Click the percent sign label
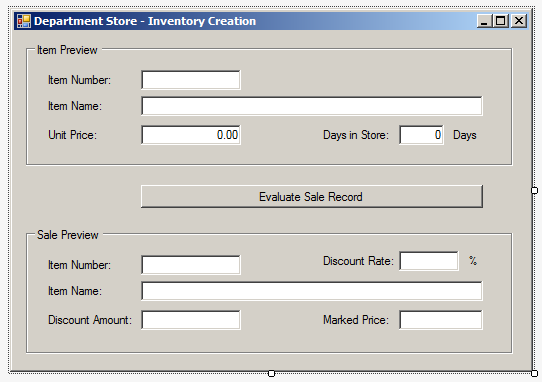This screenshot has width=542, height=382. (473, 261)
